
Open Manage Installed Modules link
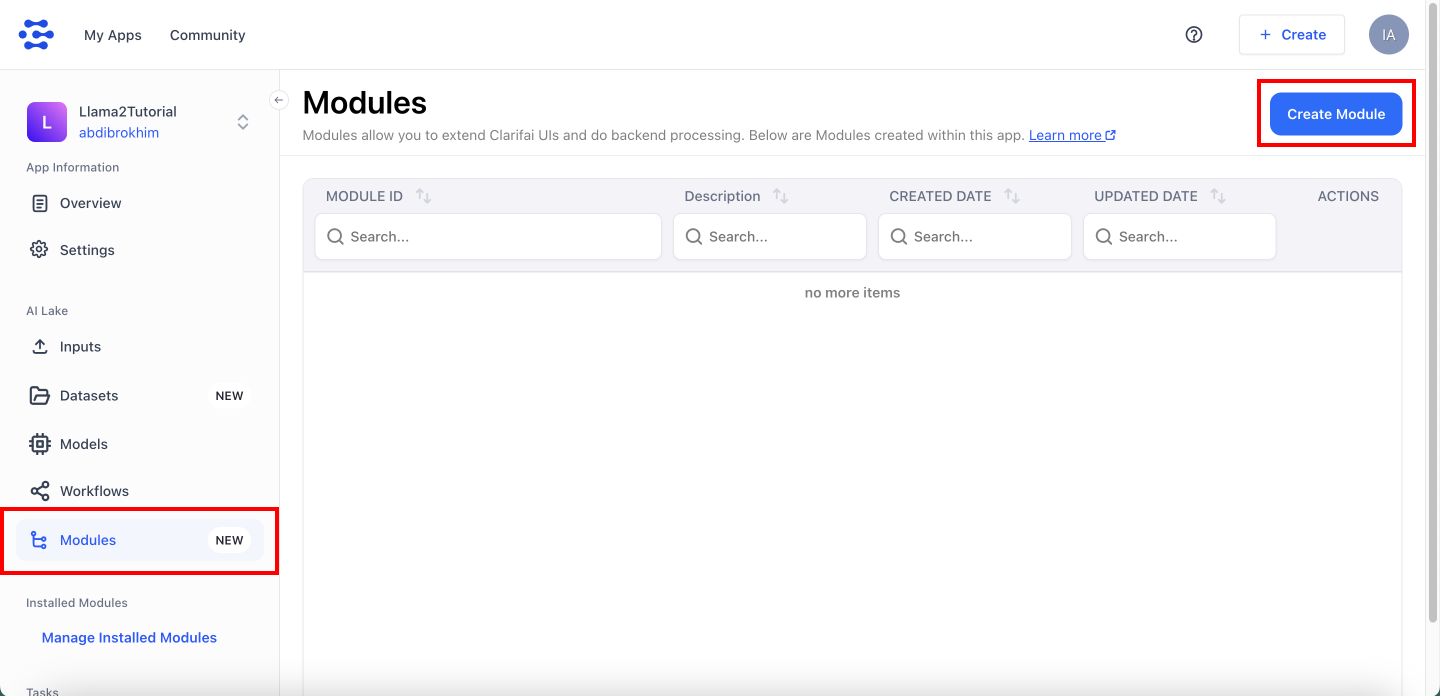pyautogui.click(x=129, y=637)
